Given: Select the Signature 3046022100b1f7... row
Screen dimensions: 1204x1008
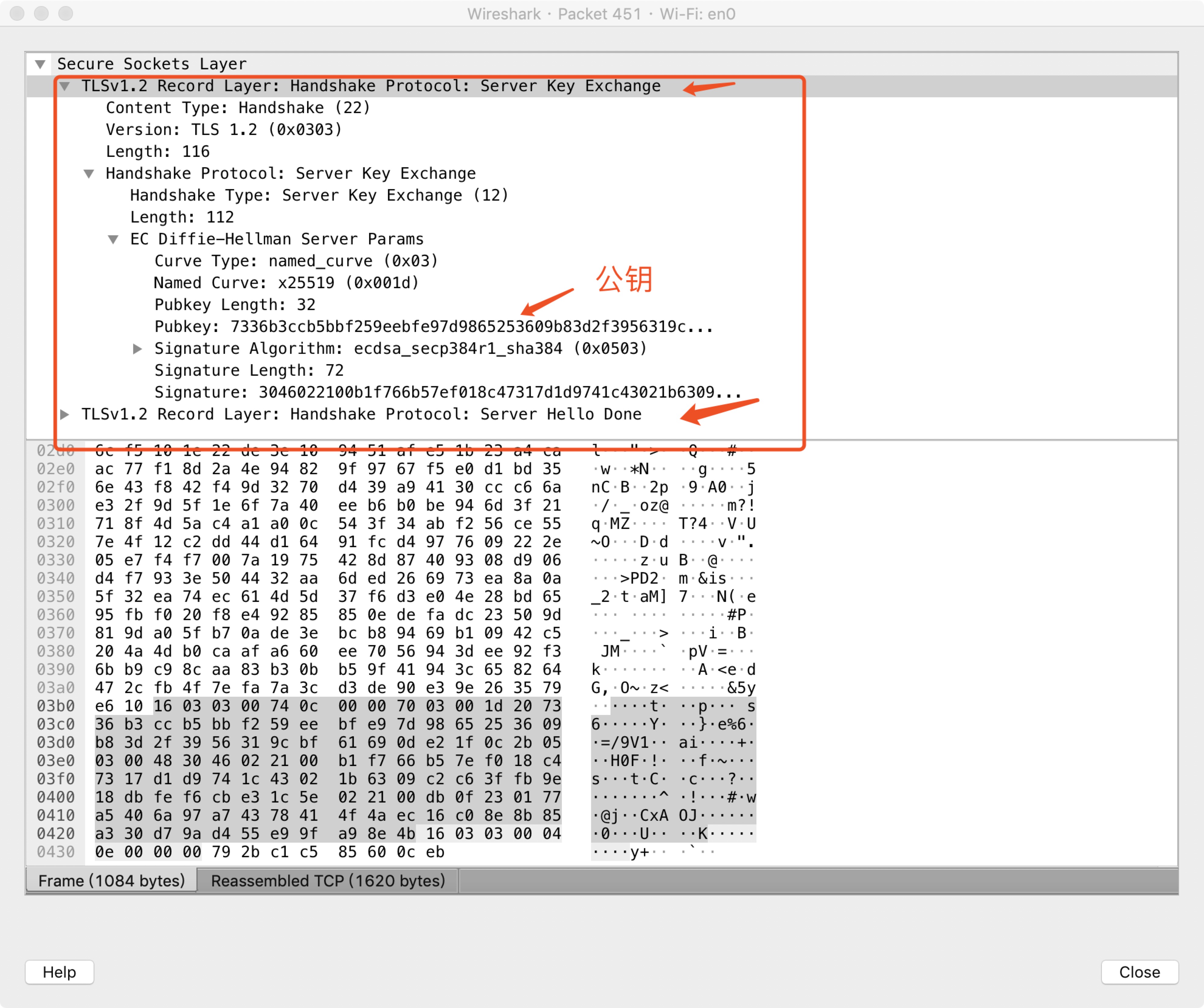Looking at the screenshot, I should coord(447,392).
